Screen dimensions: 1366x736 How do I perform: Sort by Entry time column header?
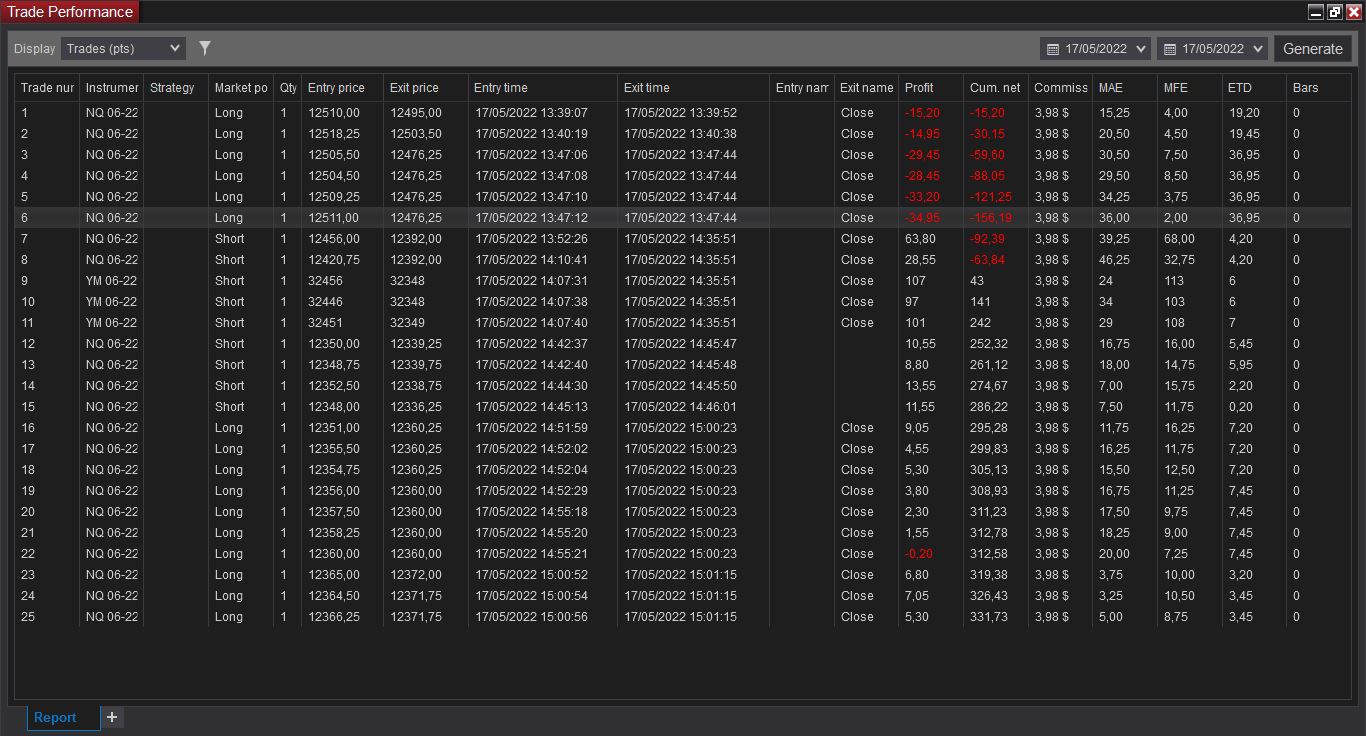[500, 88]
